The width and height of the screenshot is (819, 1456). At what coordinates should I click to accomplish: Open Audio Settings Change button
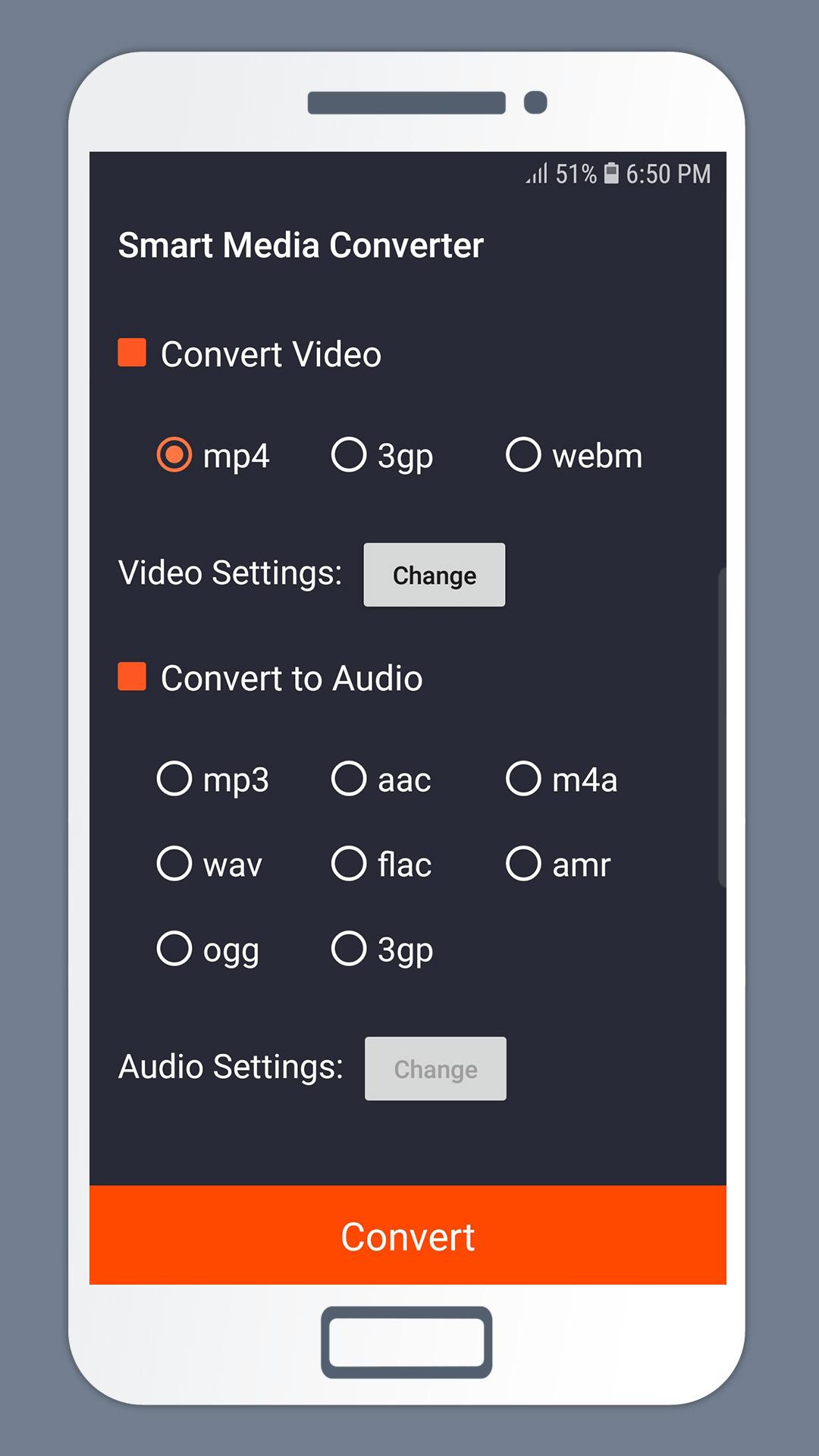click(x=435, y=1068)
